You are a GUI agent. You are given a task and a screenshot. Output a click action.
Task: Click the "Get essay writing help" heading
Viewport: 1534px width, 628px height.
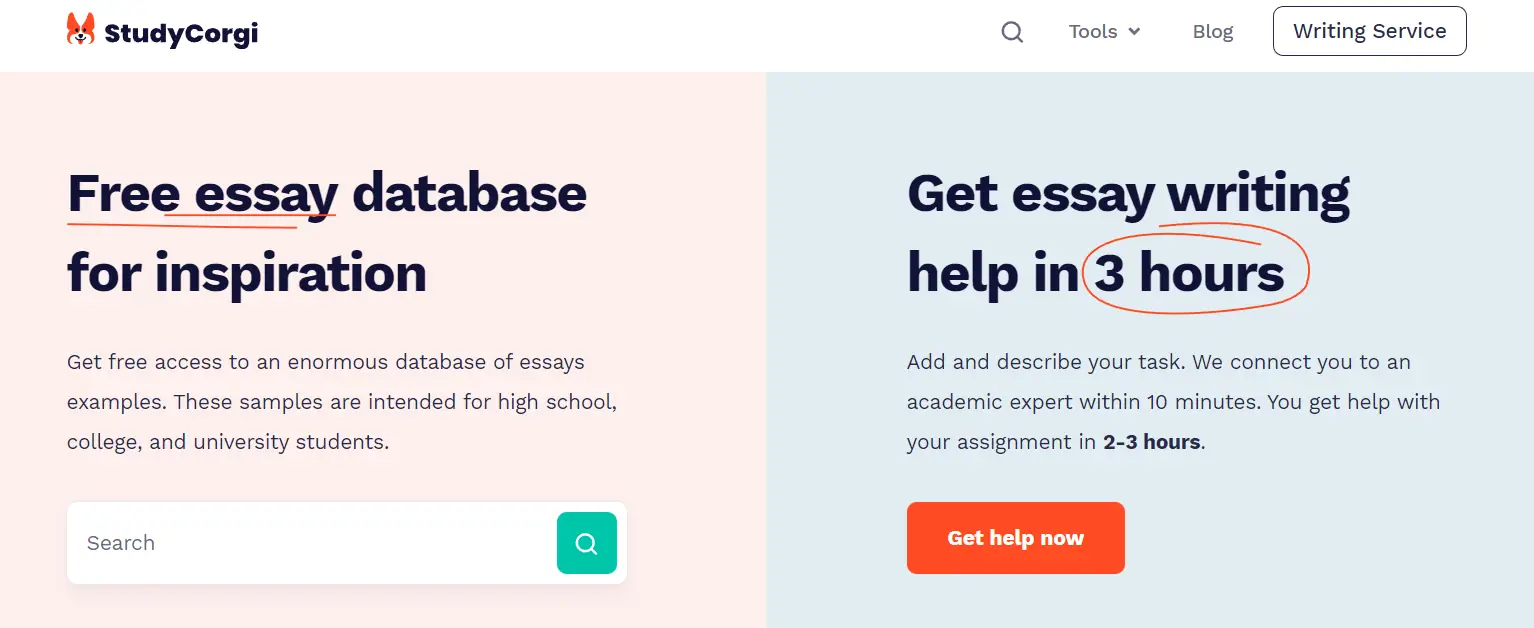[1128, 232]
